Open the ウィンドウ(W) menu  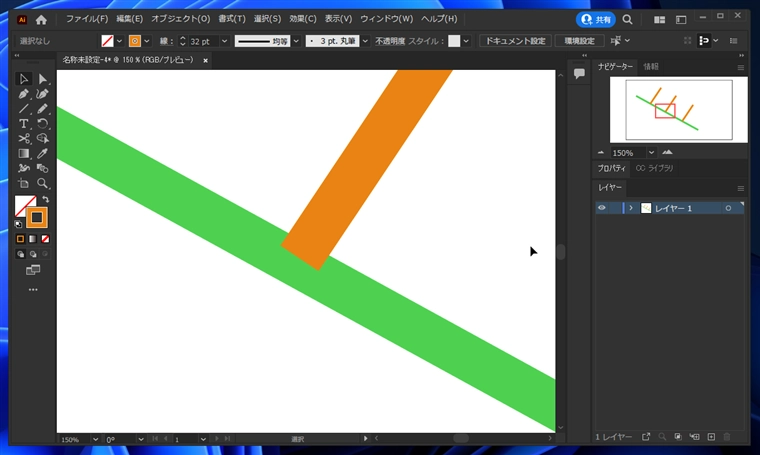click(x=386, y=19)
